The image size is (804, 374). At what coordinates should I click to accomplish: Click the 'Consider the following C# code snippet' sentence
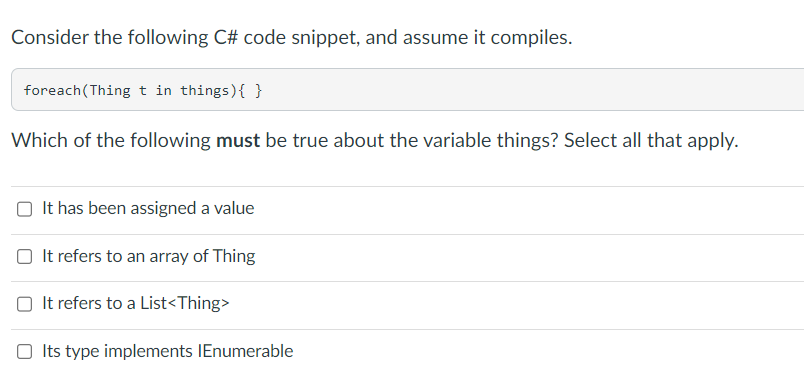(x=185, y=37)
